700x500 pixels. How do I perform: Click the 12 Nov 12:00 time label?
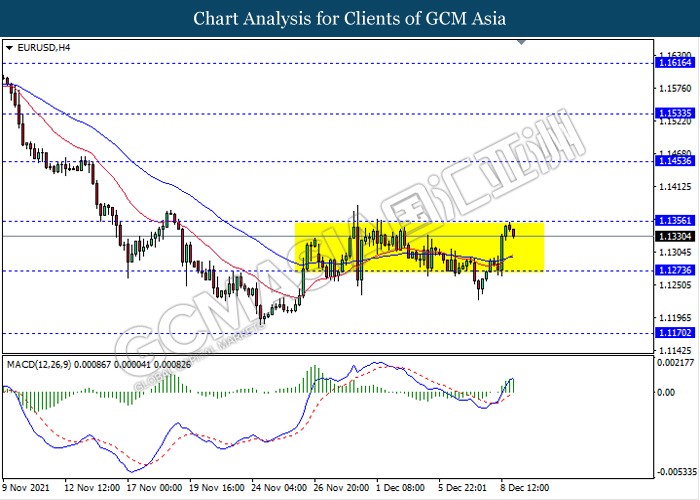92,487
